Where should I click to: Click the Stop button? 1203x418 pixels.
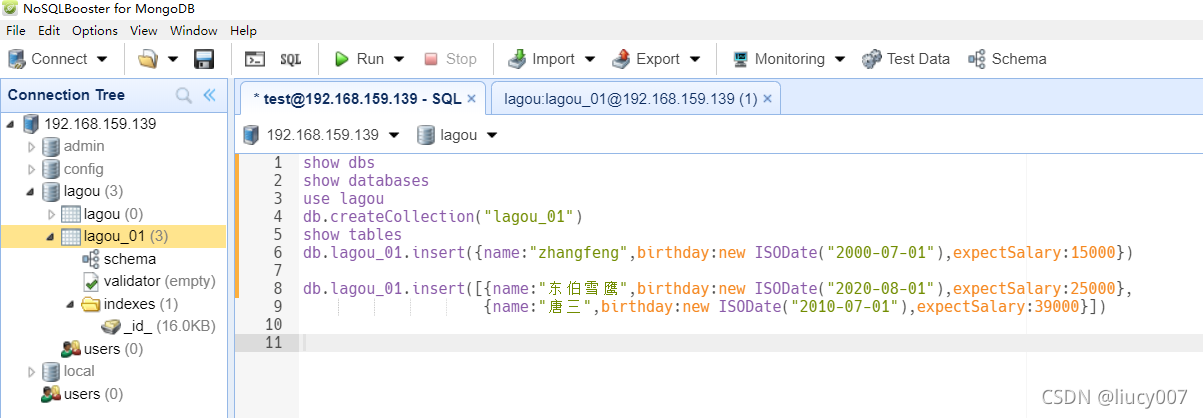point(450,59)
